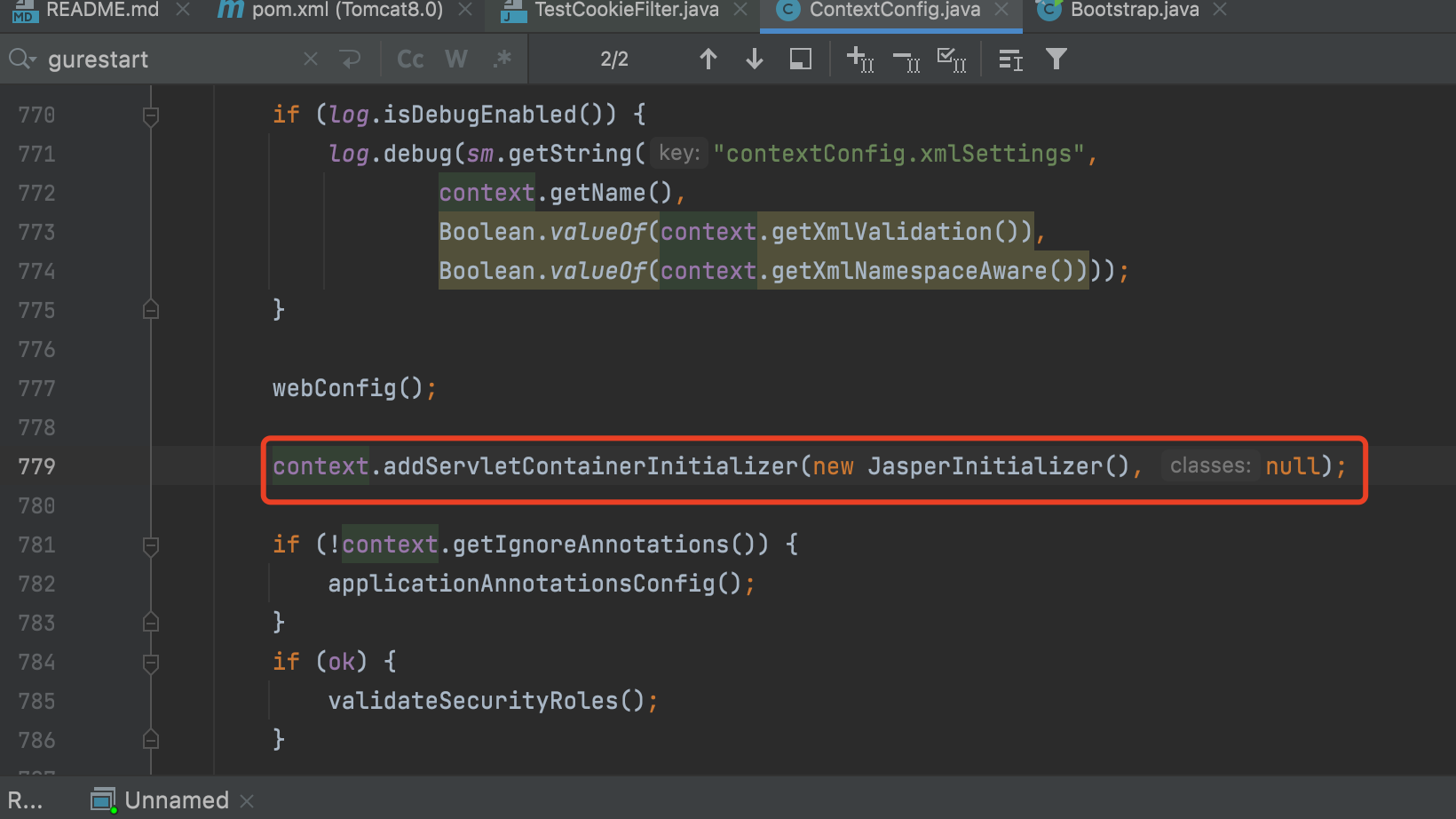Add selection for next occurrence
The image size is (1456, 819).
(x=859, y=60)
